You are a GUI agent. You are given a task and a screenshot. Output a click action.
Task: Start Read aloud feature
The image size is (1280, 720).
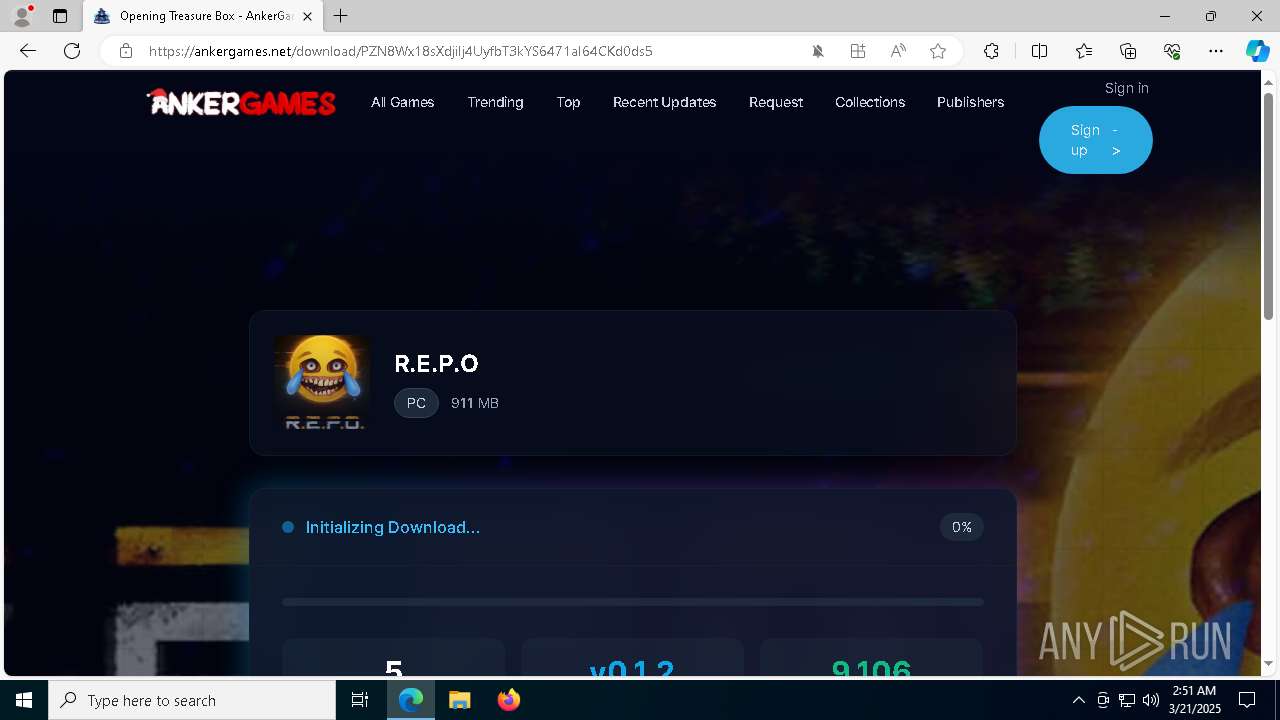coord(898,51)
